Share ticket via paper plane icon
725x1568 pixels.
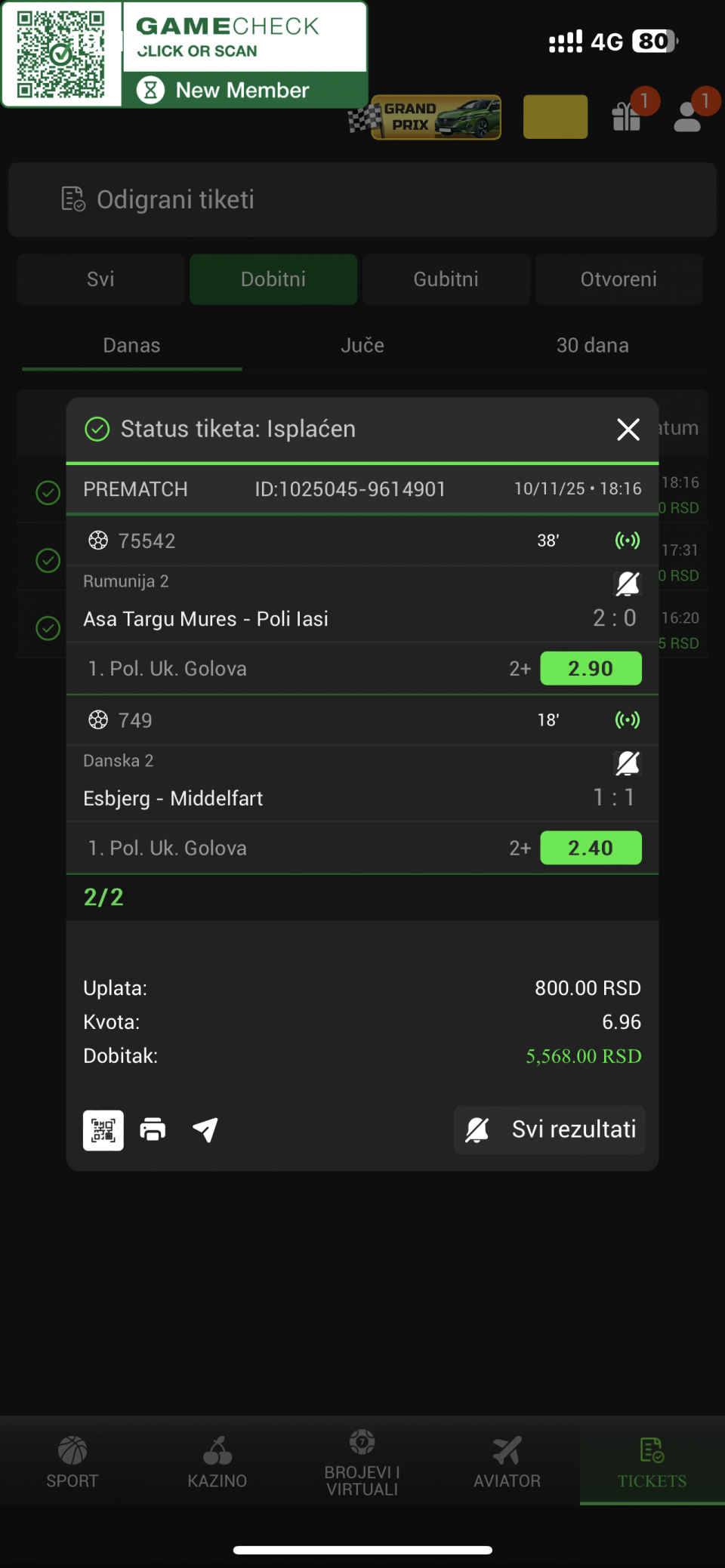pyautogui.click(x=205, y=1130)
